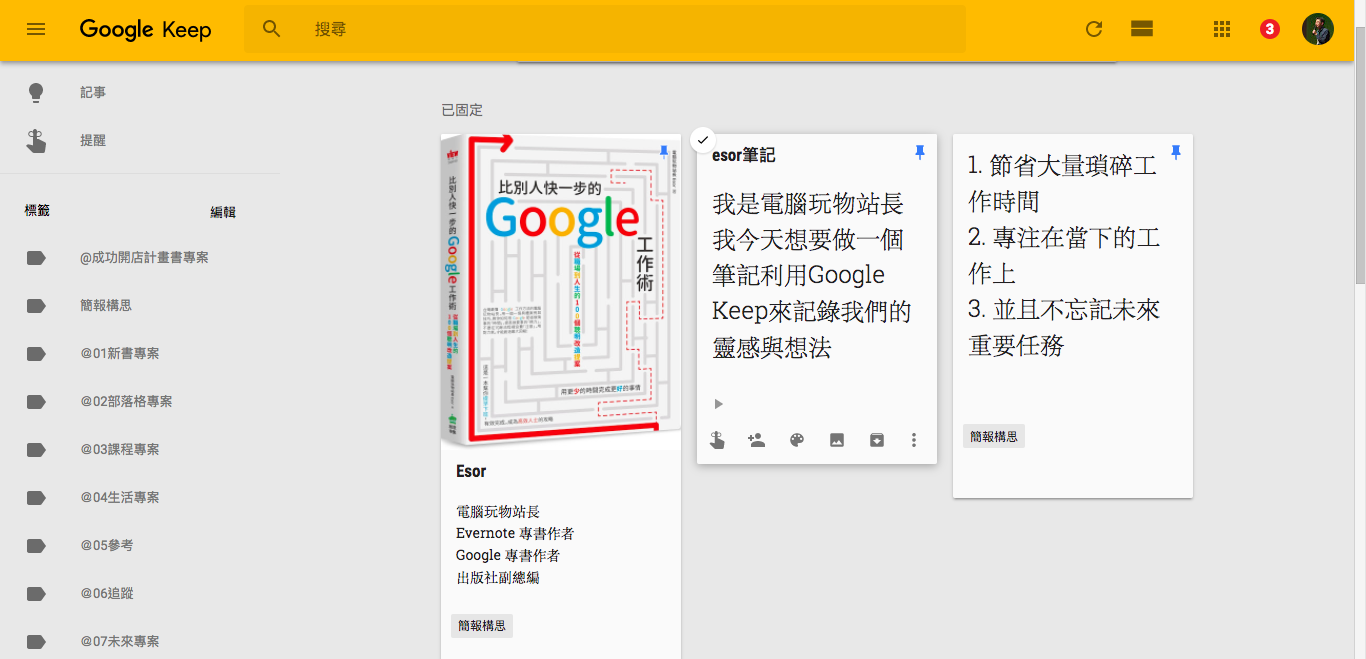Add collaborator to esor筆記 note
Screen dimensions: 1366x659
757,440
